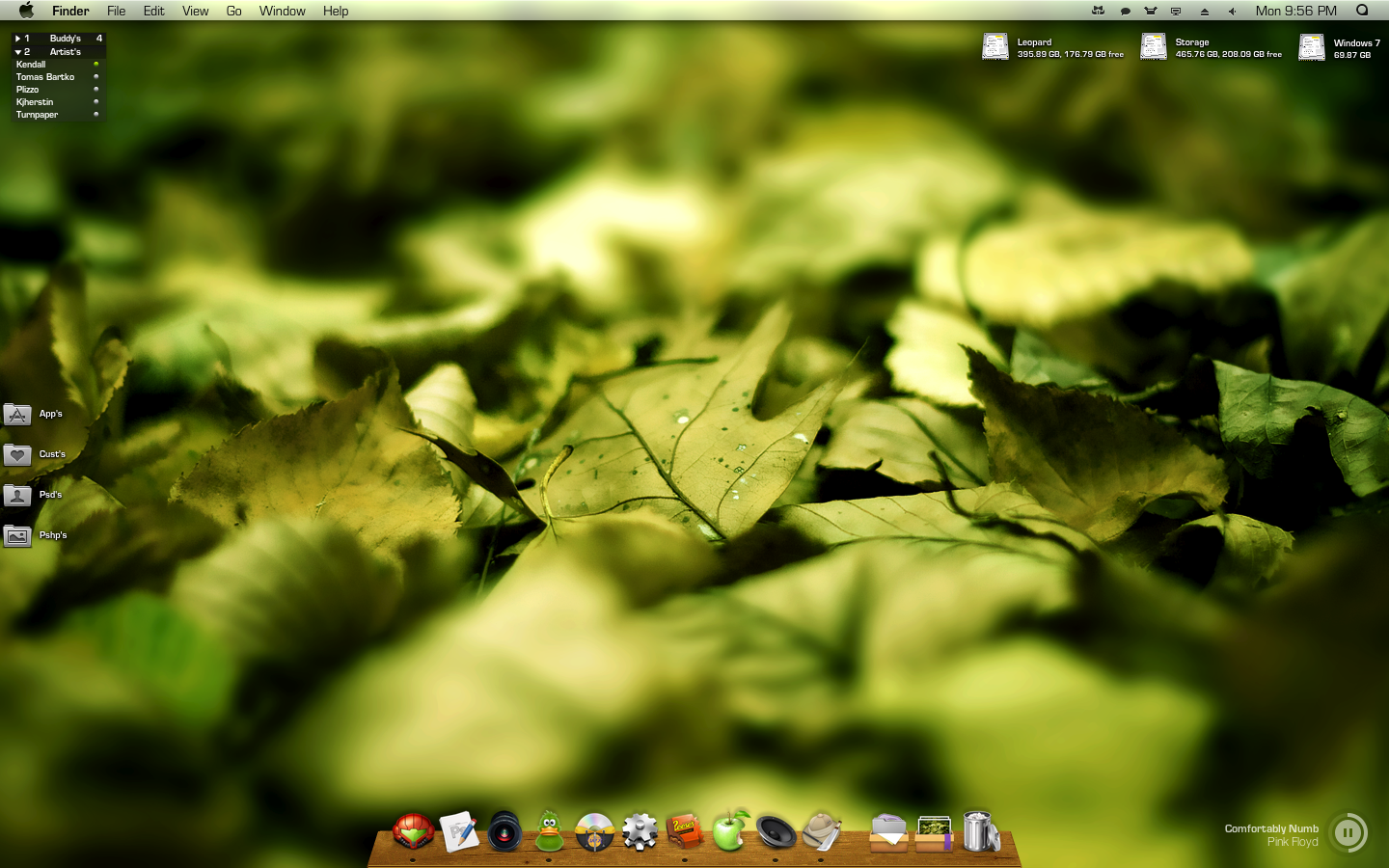
Task: Click the leftmost menu bar status icon
Action: pyautogui.click(x=1098, y=11)
